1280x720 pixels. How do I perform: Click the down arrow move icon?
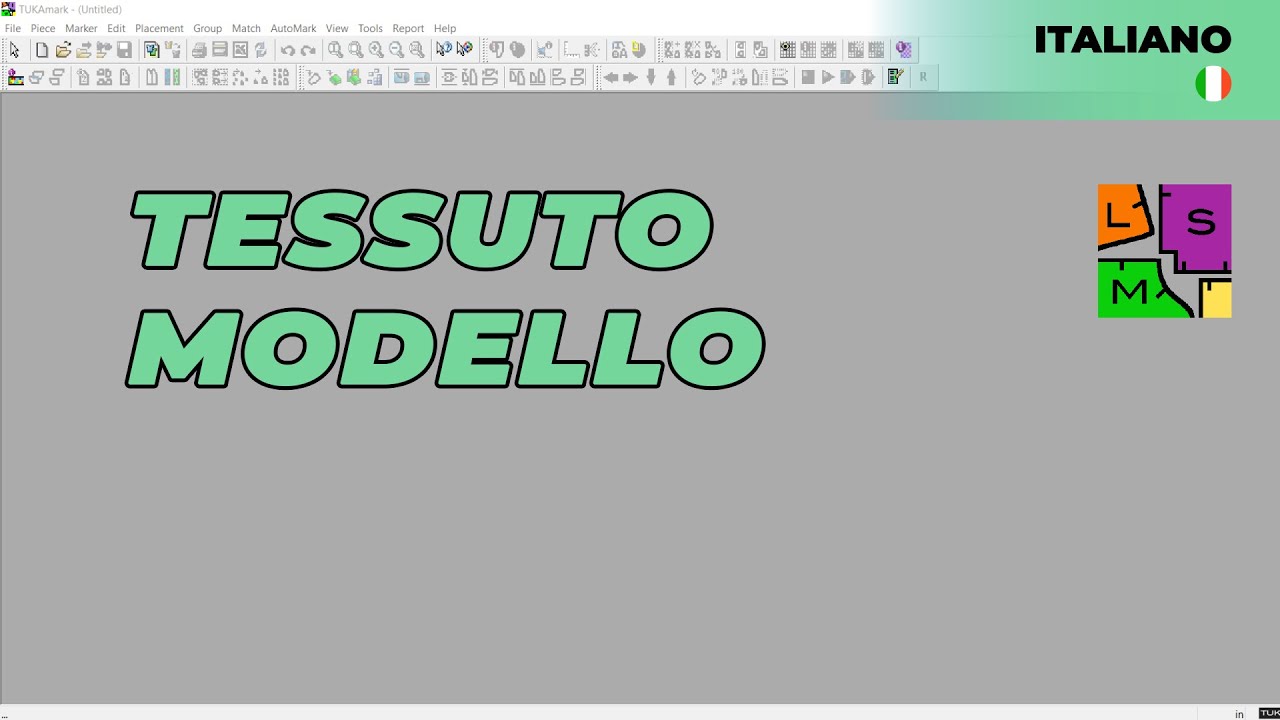[x=651, y=77]
